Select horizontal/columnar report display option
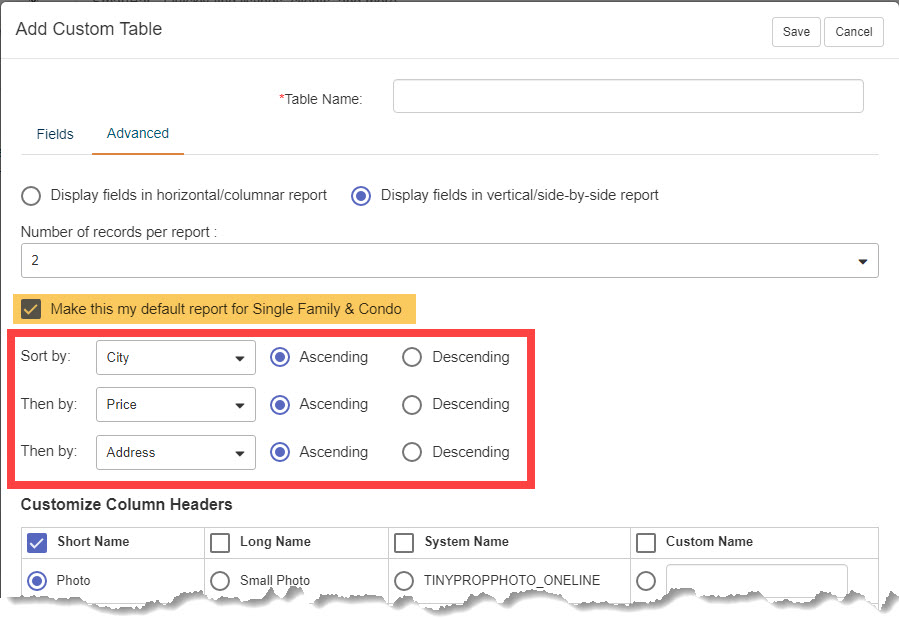 [x=31, y=196]
